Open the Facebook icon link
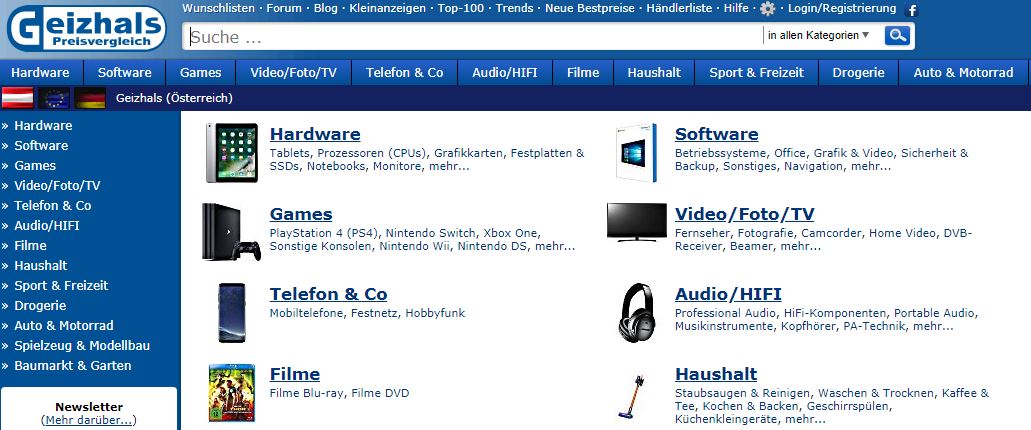 click(911, 10)
